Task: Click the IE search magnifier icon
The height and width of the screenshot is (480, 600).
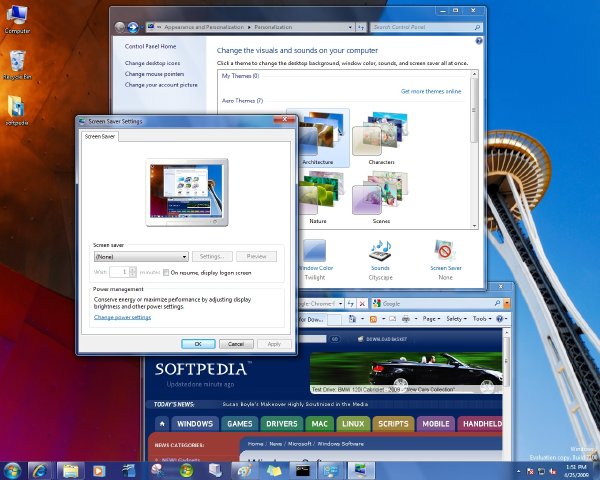Action: coord(497,304)
